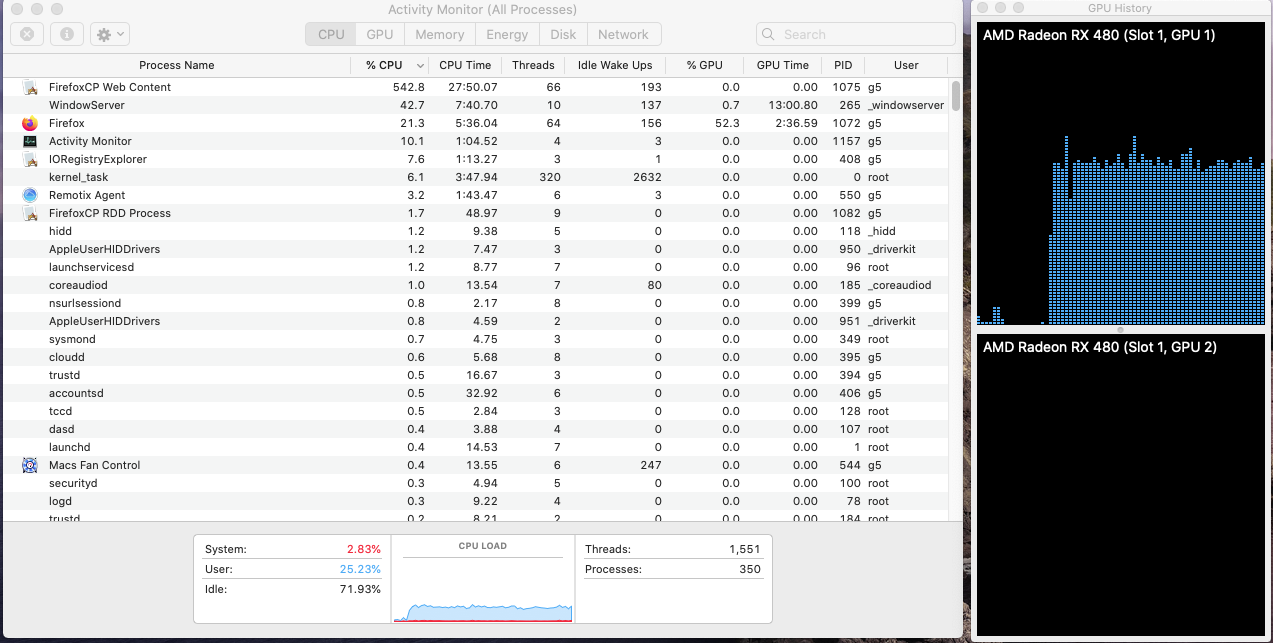
Task: Click the GPU 2 history graph in GPU History
Action: [1121, 486]
